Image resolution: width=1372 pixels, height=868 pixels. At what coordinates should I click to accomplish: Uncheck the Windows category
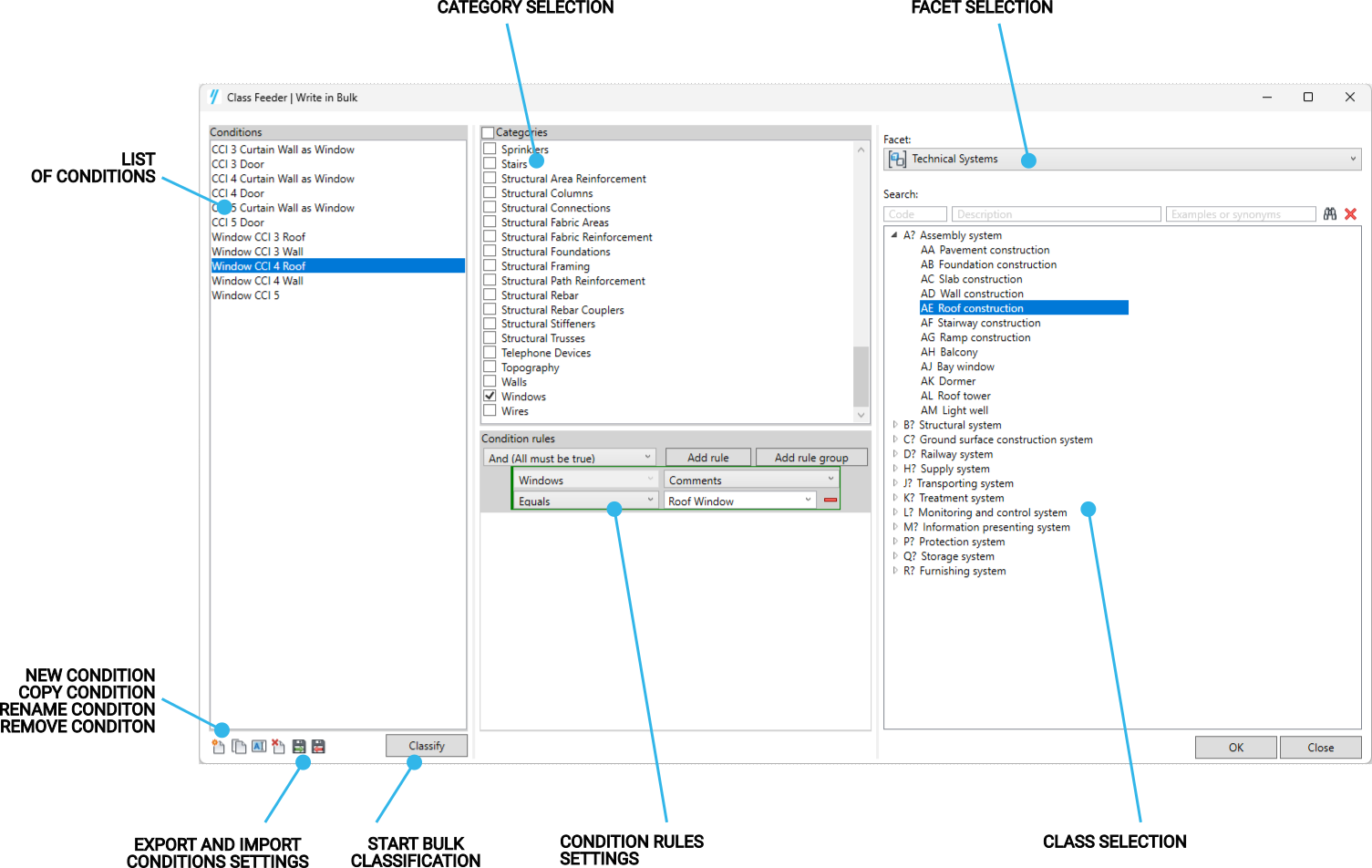tap(490, 397)
